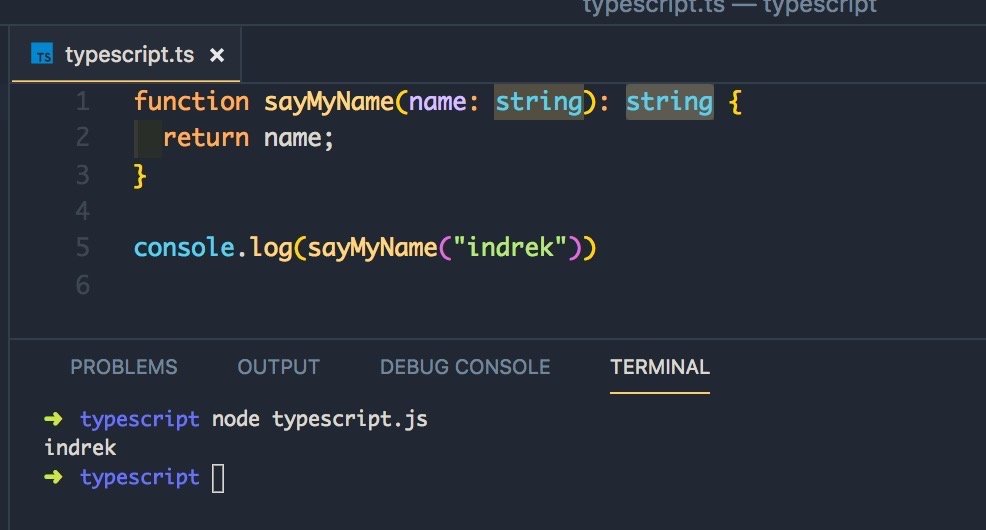Click the "console" object on line 5
Image resolution: width=986 pixels, height=530 pixels.
coord(184,247)
